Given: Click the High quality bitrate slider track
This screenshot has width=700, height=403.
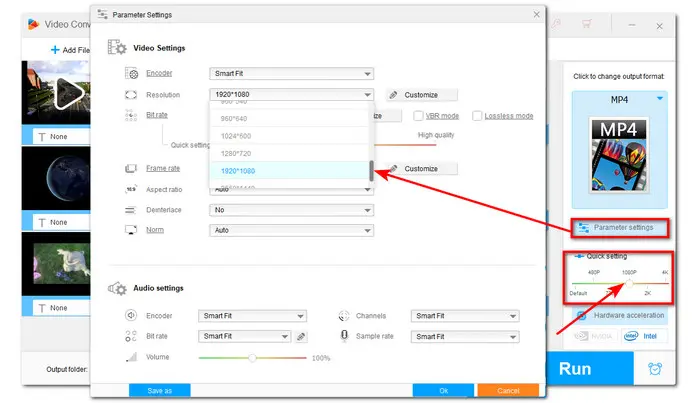Looking at the screenshot, I should point(405,145).
